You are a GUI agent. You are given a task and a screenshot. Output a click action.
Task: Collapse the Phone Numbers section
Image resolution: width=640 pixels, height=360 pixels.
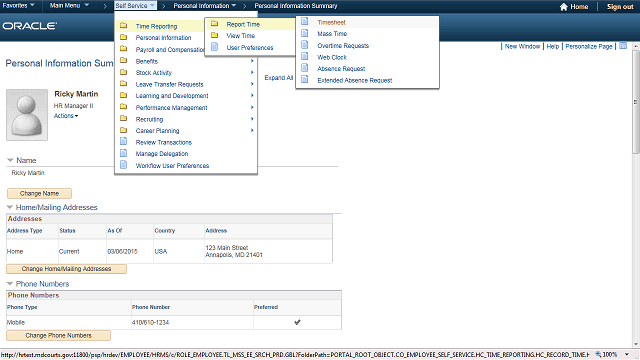(x=10, y=283)
